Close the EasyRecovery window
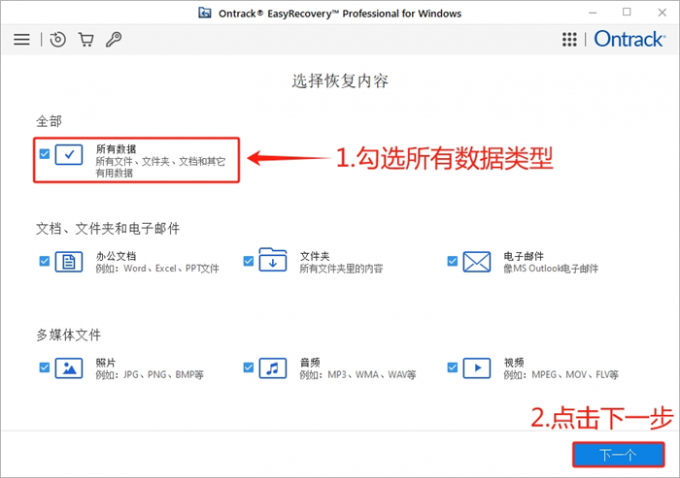Screen dimensions: 680x478 [662, 13]
